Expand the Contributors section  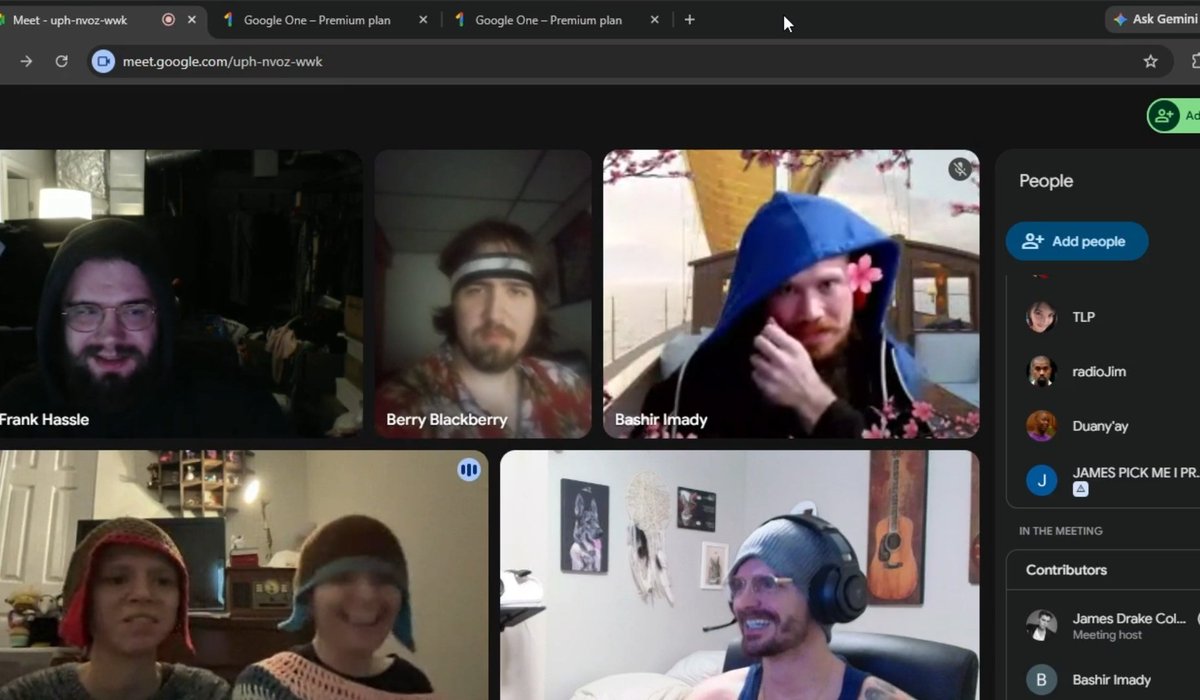coord(1103,570)
